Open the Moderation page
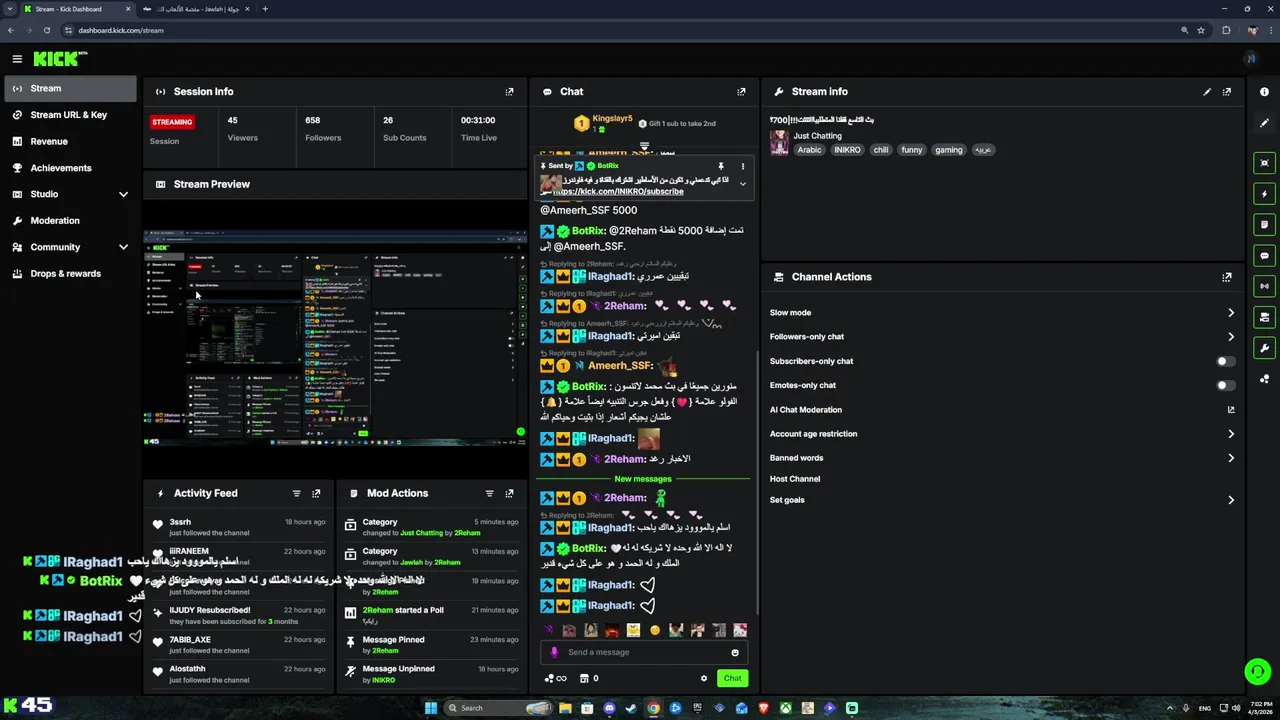This screenshot has height=720, width=1280. pos(70,220)
